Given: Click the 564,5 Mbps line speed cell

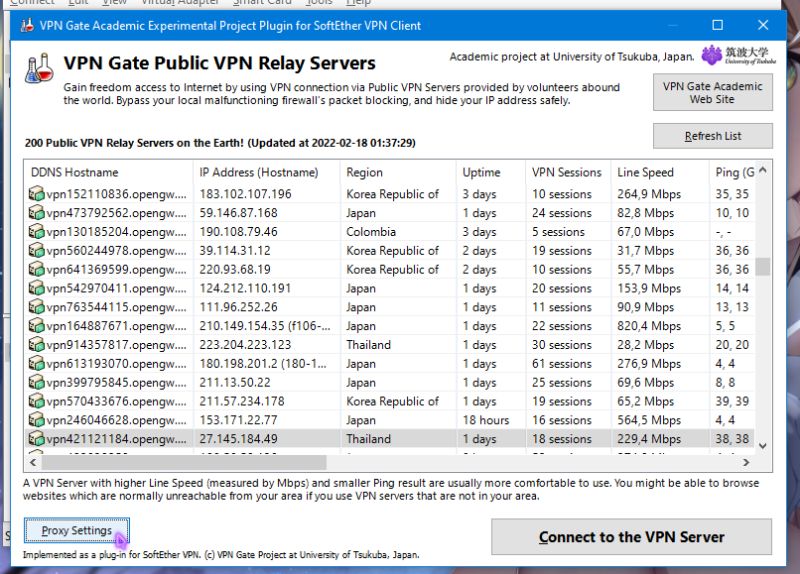Looking at the screenshot, I should tap(649, 420).
